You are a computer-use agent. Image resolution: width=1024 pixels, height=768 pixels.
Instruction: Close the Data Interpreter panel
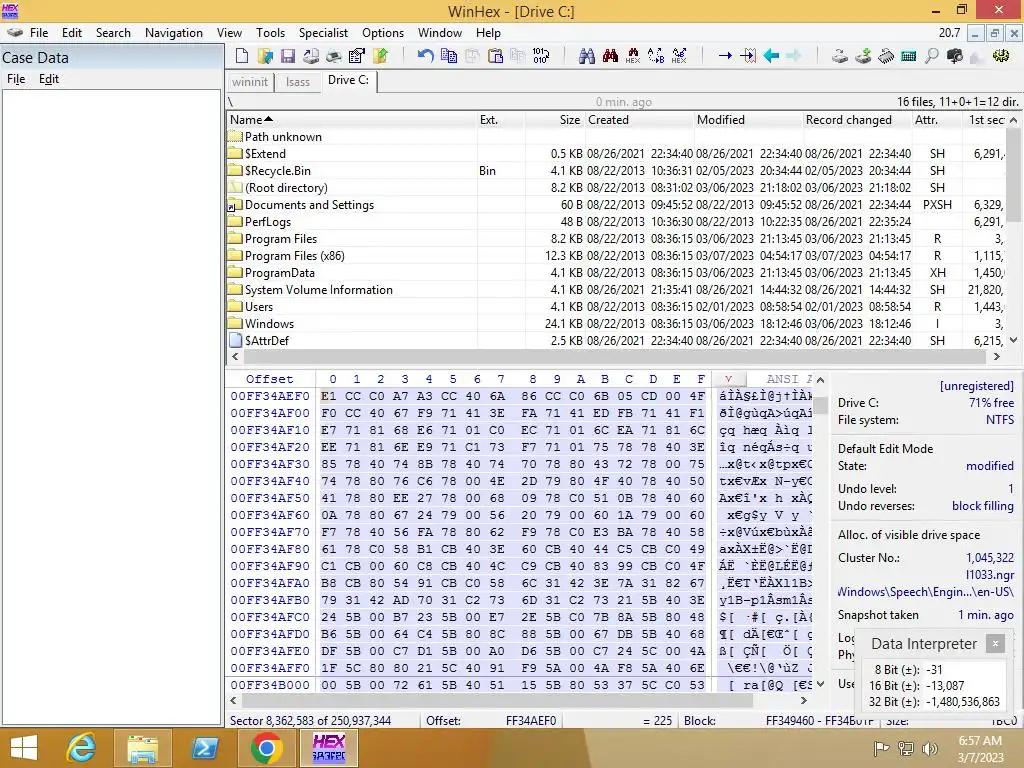(995, 644)
